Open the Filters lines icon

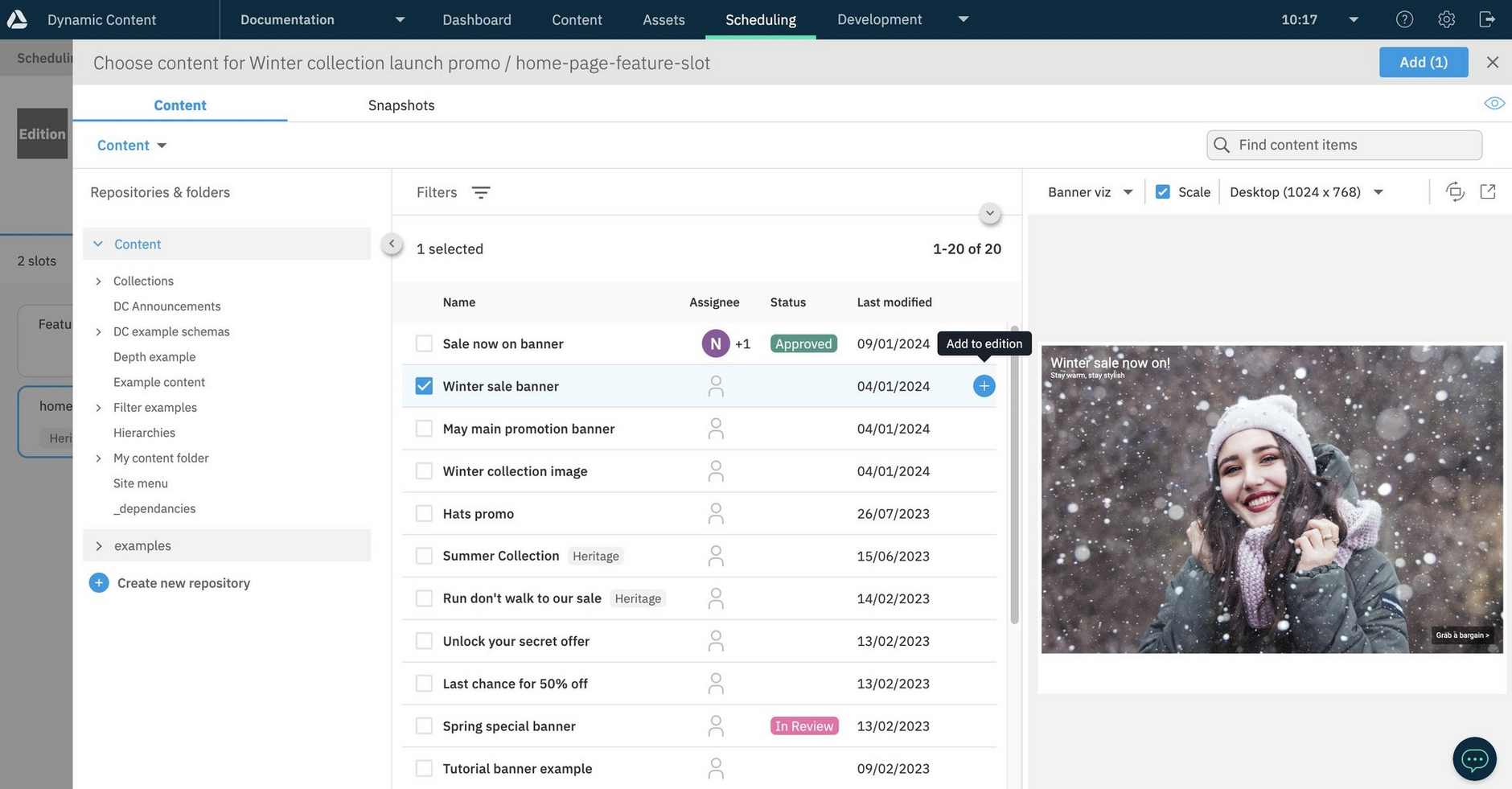tap(481, 192)
